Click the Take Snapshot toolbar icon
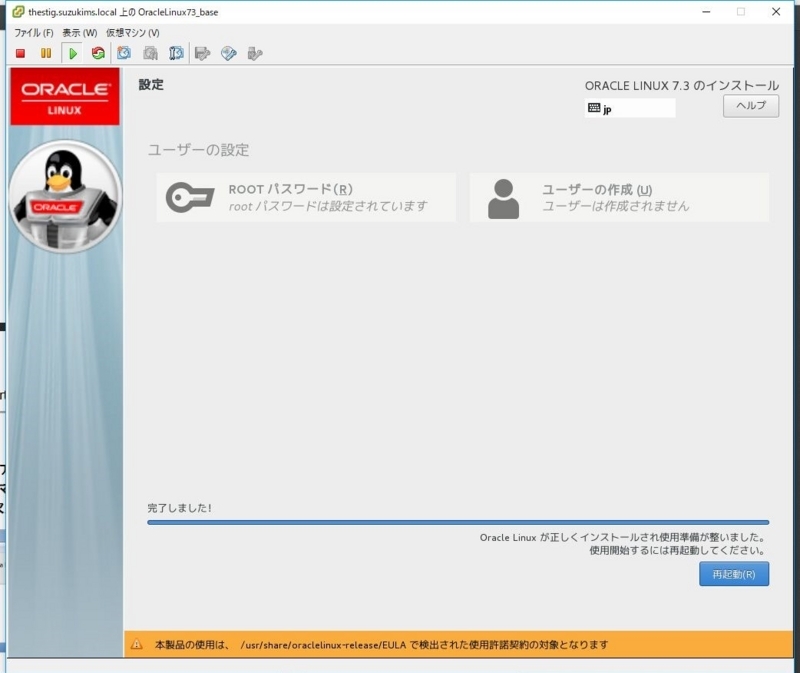 [x=124, y=53]
